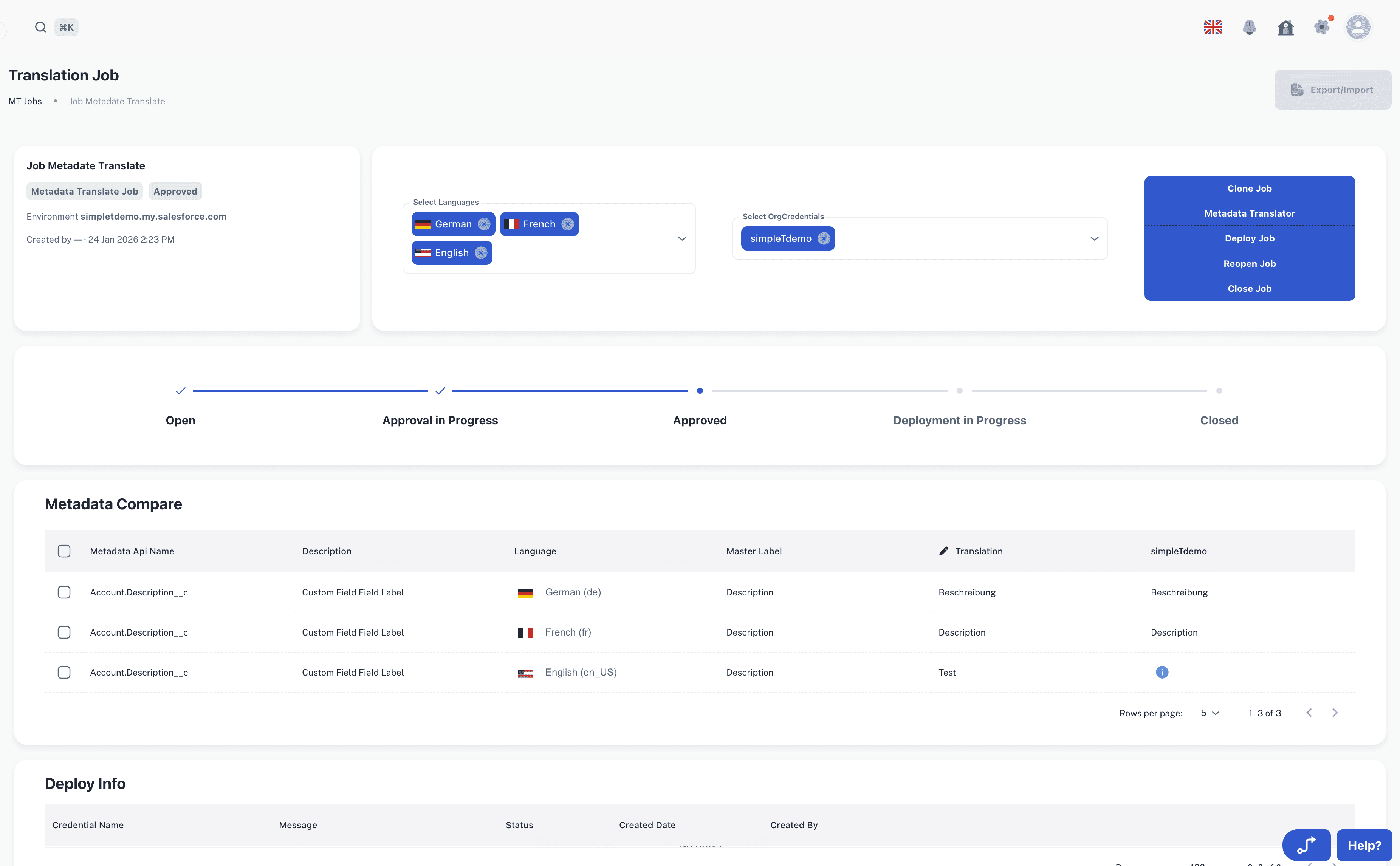The height and width of the screenshot is (866, 1400).
Task: Open the Rows per page dropdown
Action: click(1209, 713)
